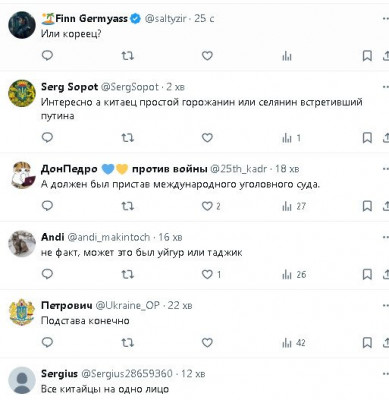389x400 pixels.
Task: Open the @Ukraine_OP profile handle
Action: pos(127,305)
